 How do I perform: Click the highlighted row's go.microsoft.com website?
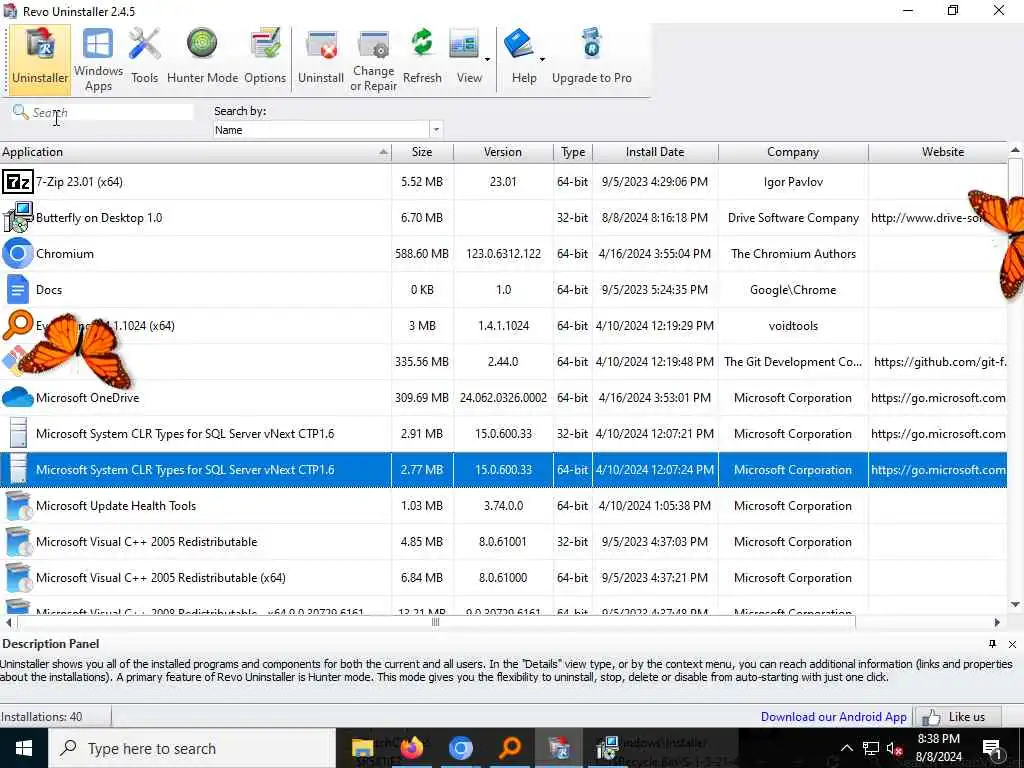(x=938, y=470)
